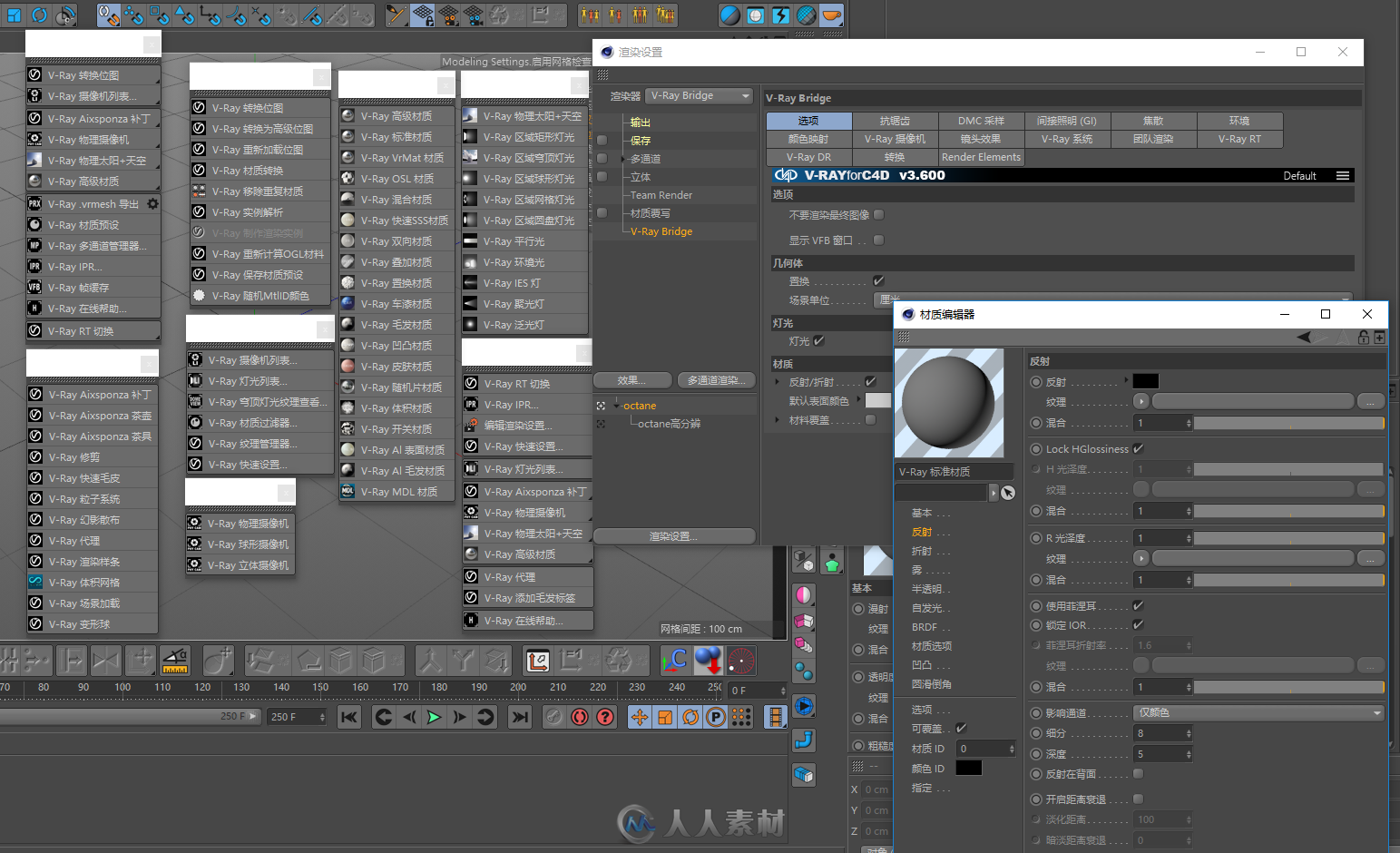The width and height of the screenshot is (1400, 853).
Task: Click V-Ray .vrmesh 导出 gear options icon
Action: pyautogui.click(x=153, y=204)
